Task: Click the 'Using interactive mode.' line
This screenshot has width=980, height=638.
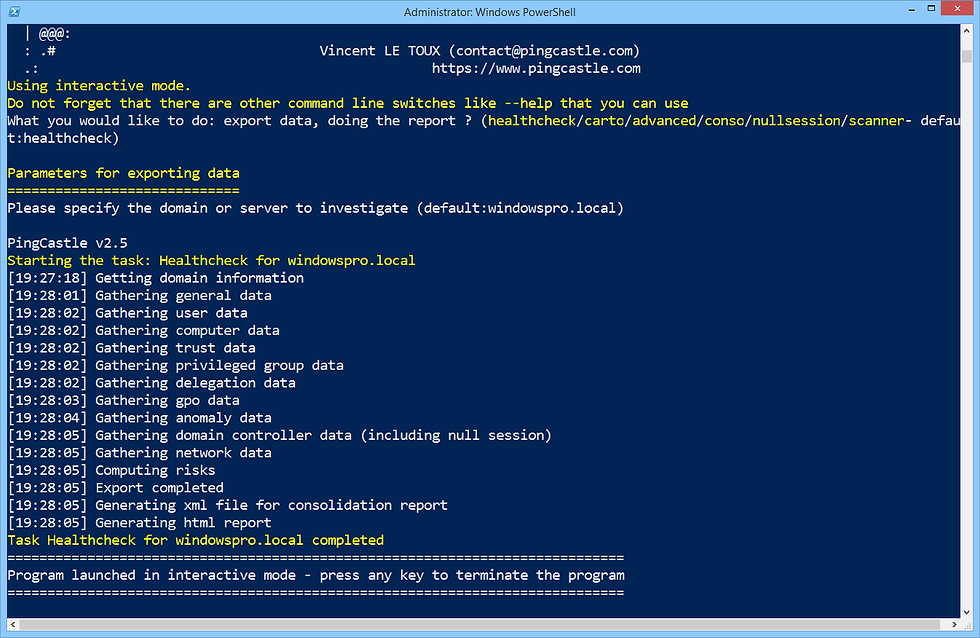Action: click(x=99, y=86)
